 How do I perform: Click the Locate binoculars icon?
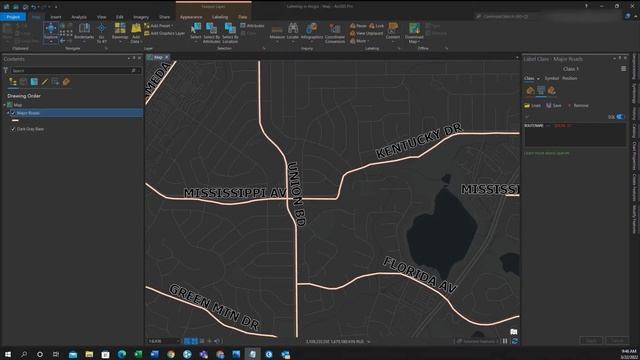tap(293, 28)
